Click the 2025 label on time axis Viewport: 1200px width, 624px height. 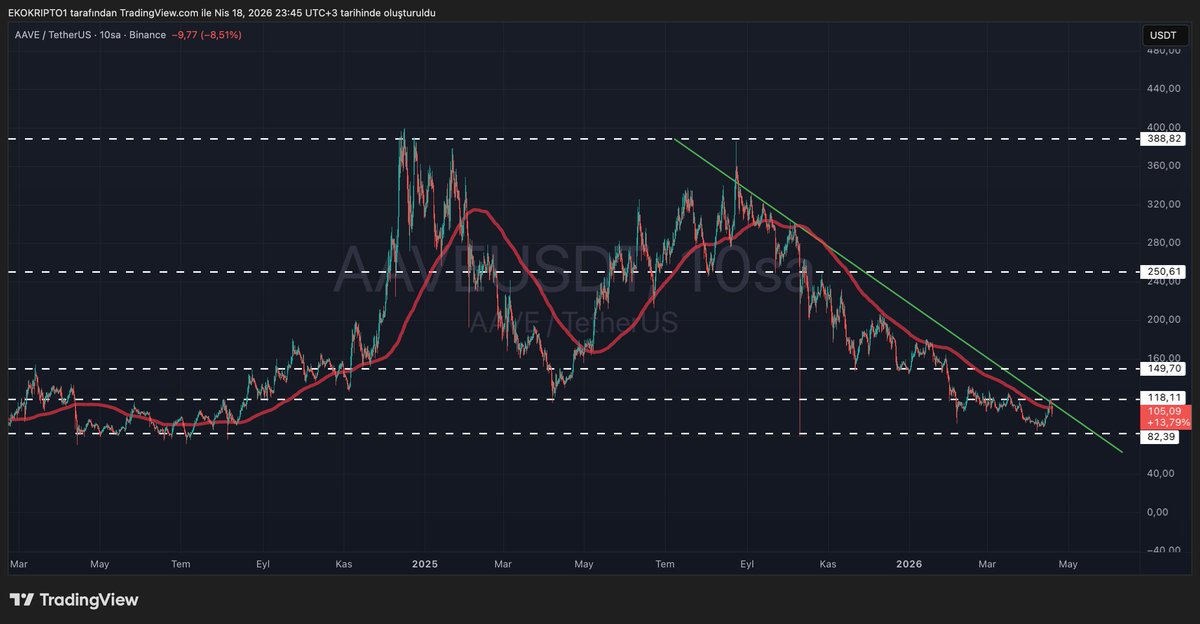(423, 564)
